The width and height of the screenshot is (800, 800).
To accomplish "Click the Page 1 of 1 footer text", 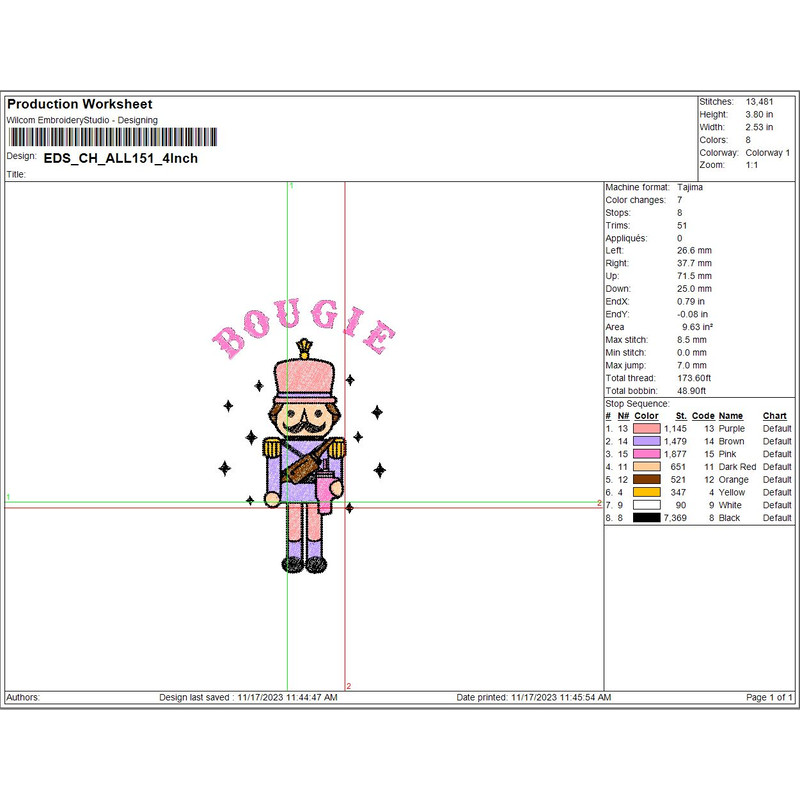I will 769,697.
